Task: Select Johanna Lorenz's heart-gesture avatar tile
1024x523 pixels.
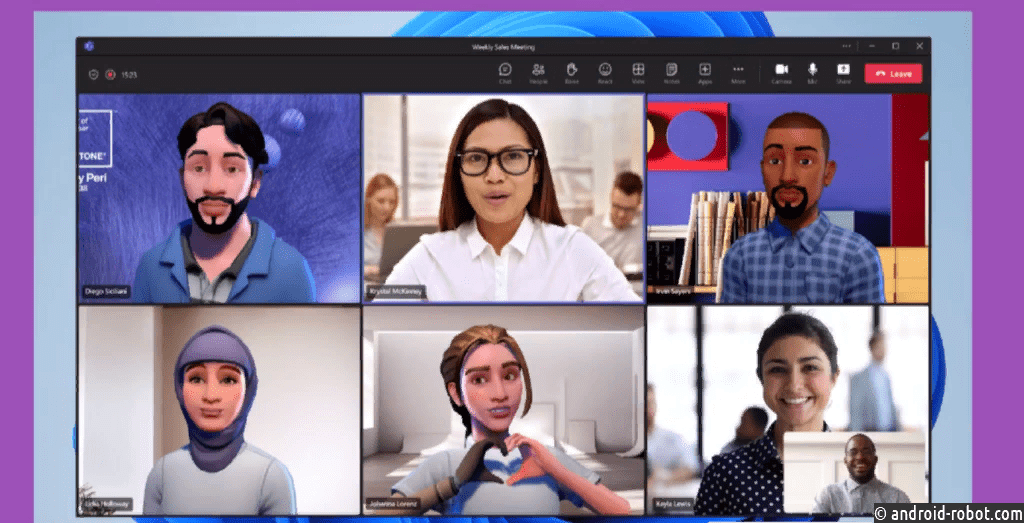Action: [x=504, y=410]
